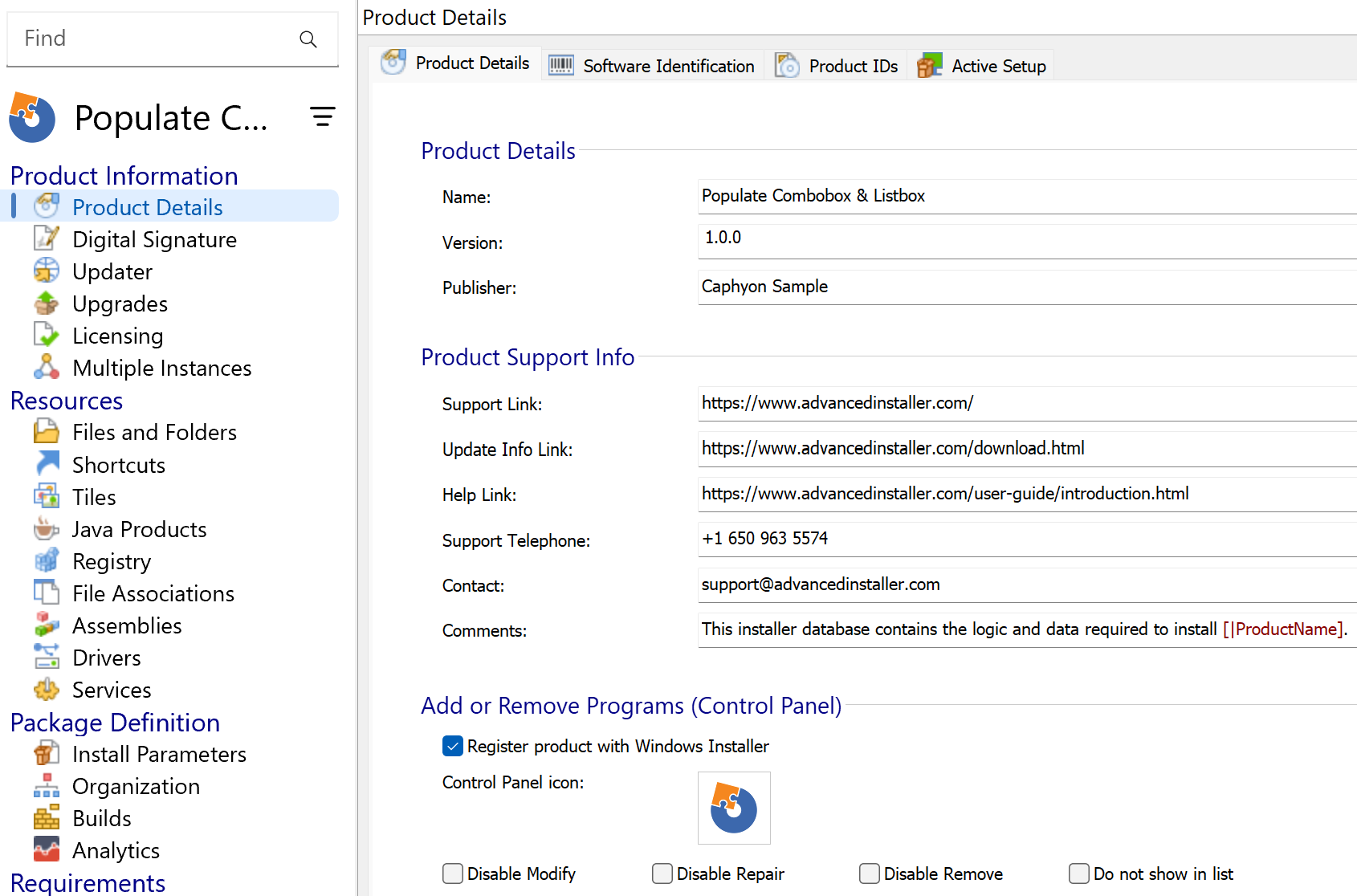Screen dimensions: 1357x896
Task: Select Shortcuts in the sidebar
Action: click(119, 465)
